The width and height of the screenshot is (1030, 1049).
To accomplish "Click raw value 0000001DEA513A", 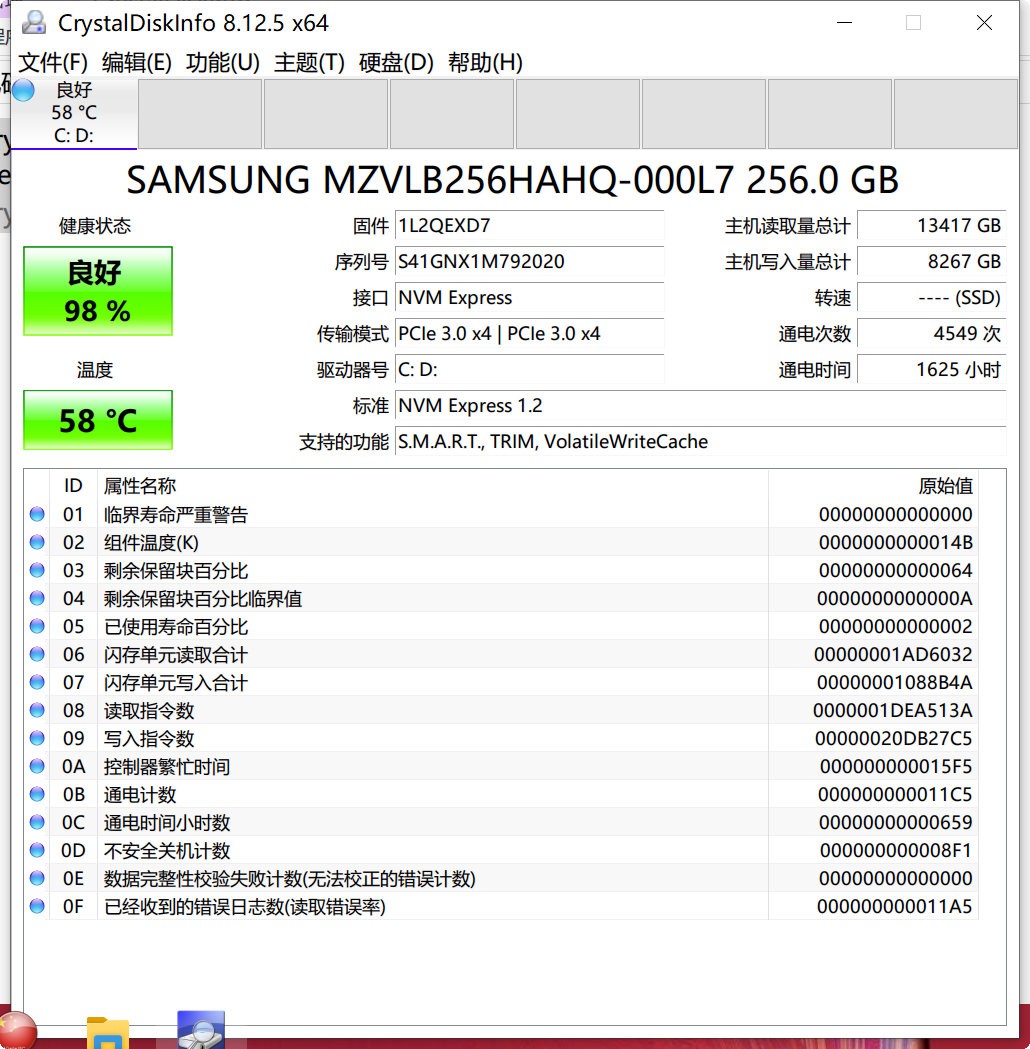I will coord(892,710).
